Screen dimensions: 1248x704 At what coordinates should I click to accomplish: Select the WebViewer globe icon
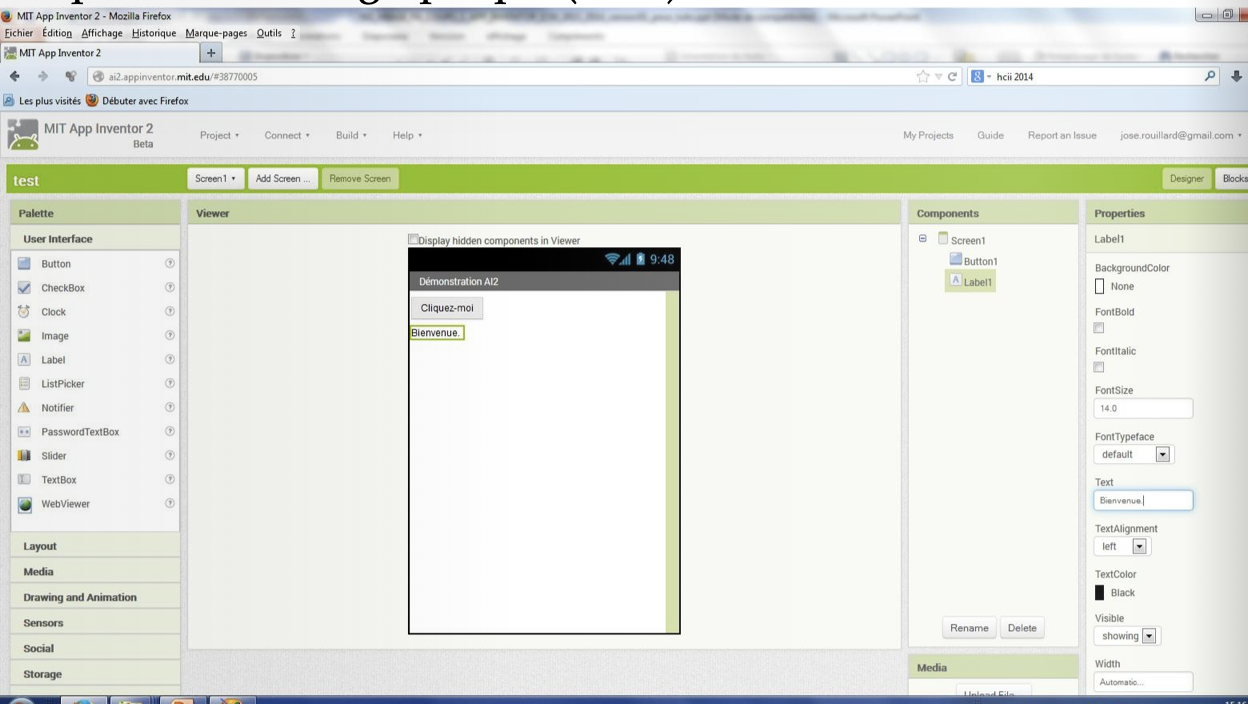[25, 504]
